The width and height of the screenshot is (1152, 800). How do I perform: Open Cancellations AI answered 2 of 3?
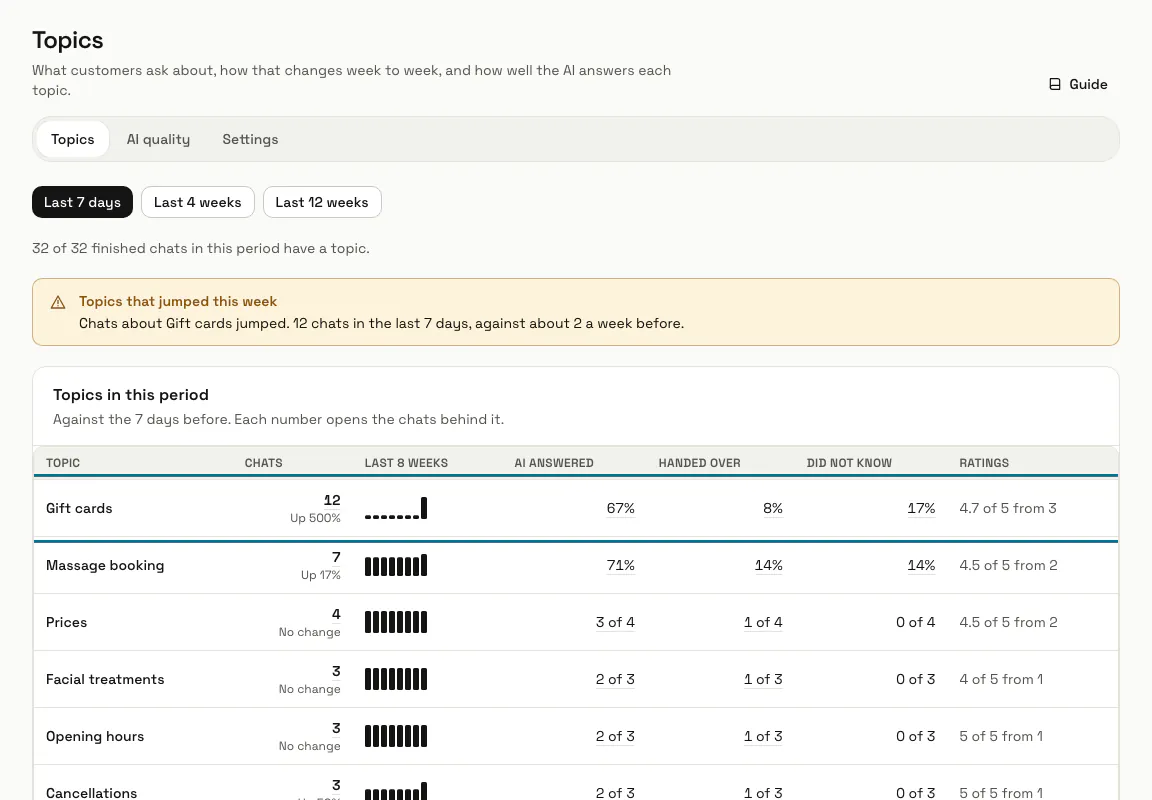pyautogui.click(x=616, y=793)
